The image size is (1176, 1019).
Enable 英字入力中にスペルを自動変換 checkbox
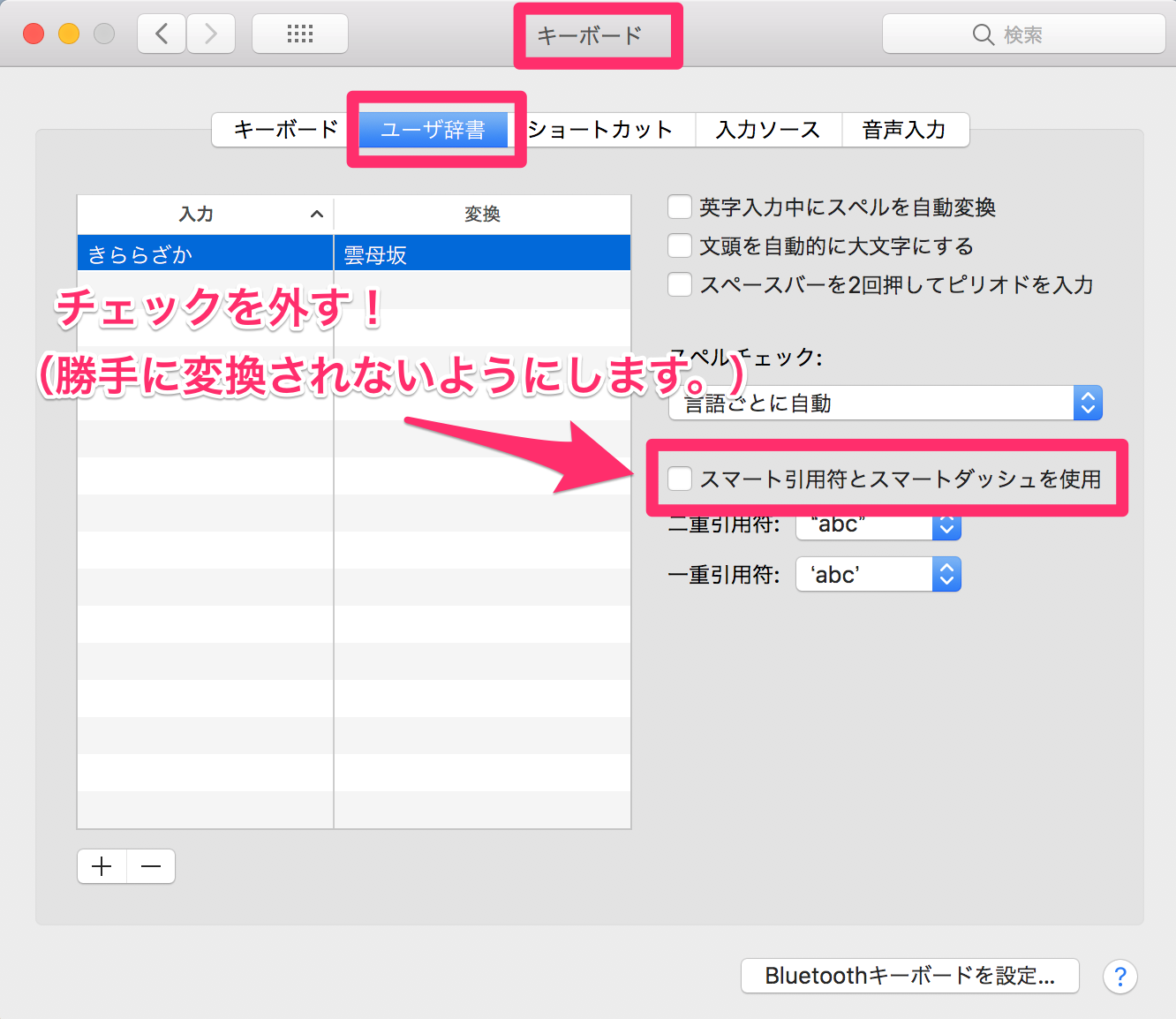click(680, 207)
